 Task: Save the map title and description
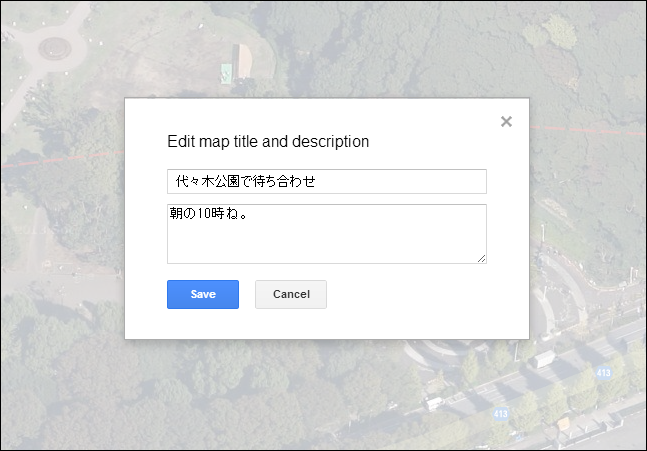(x=203, y=294)
